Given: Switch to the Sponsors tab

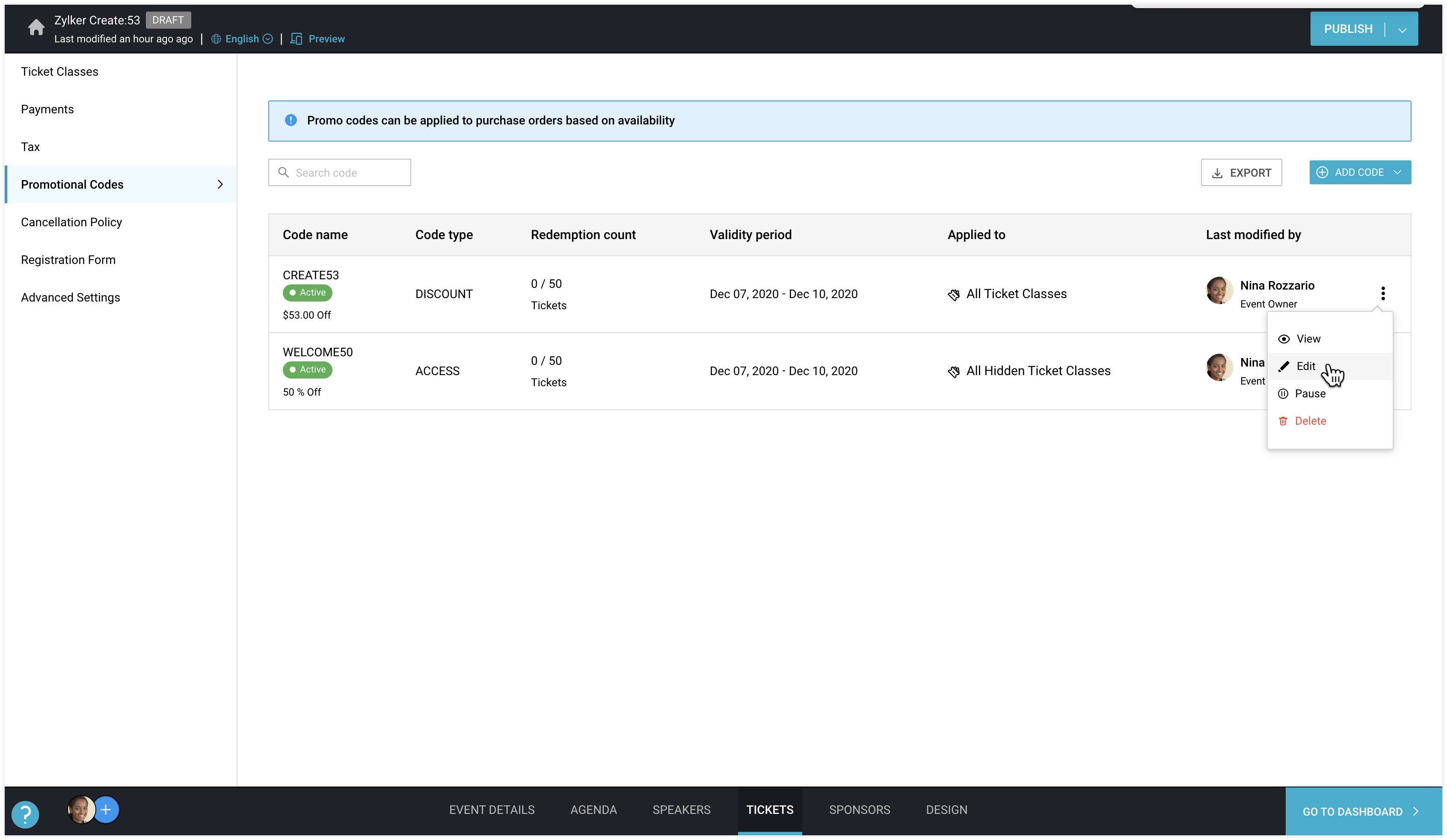Looking at the screenshot, I should (x=859, y=810).
